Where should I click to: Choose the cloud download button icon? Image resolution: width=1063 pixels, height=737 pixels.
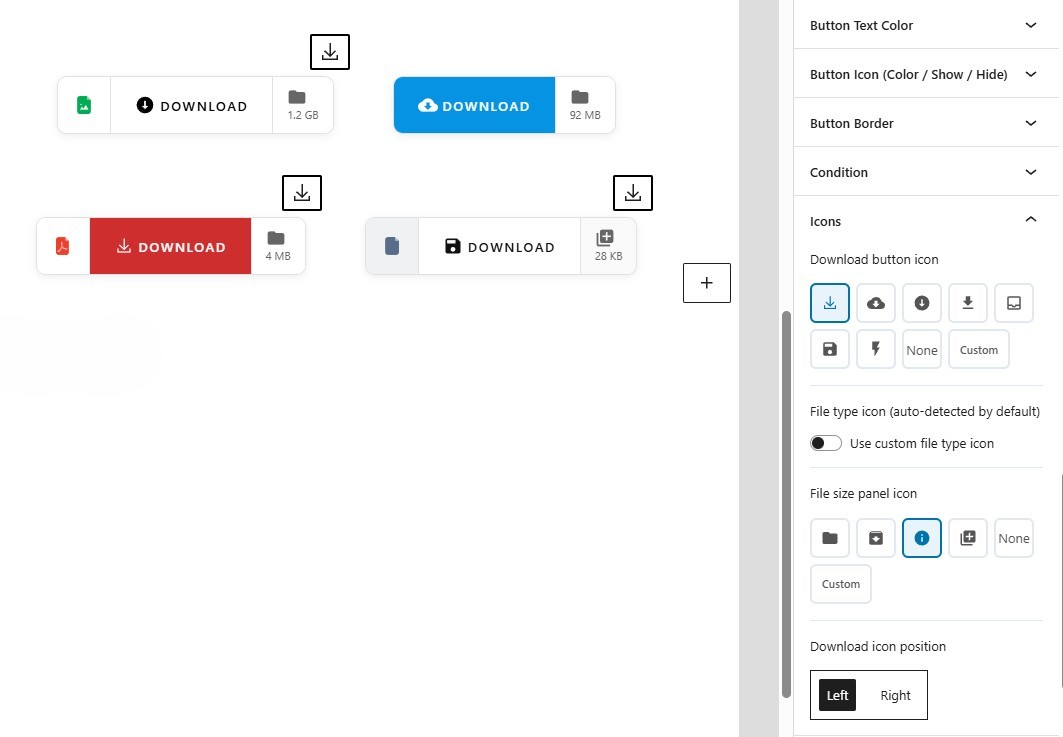tap(875, 303)
